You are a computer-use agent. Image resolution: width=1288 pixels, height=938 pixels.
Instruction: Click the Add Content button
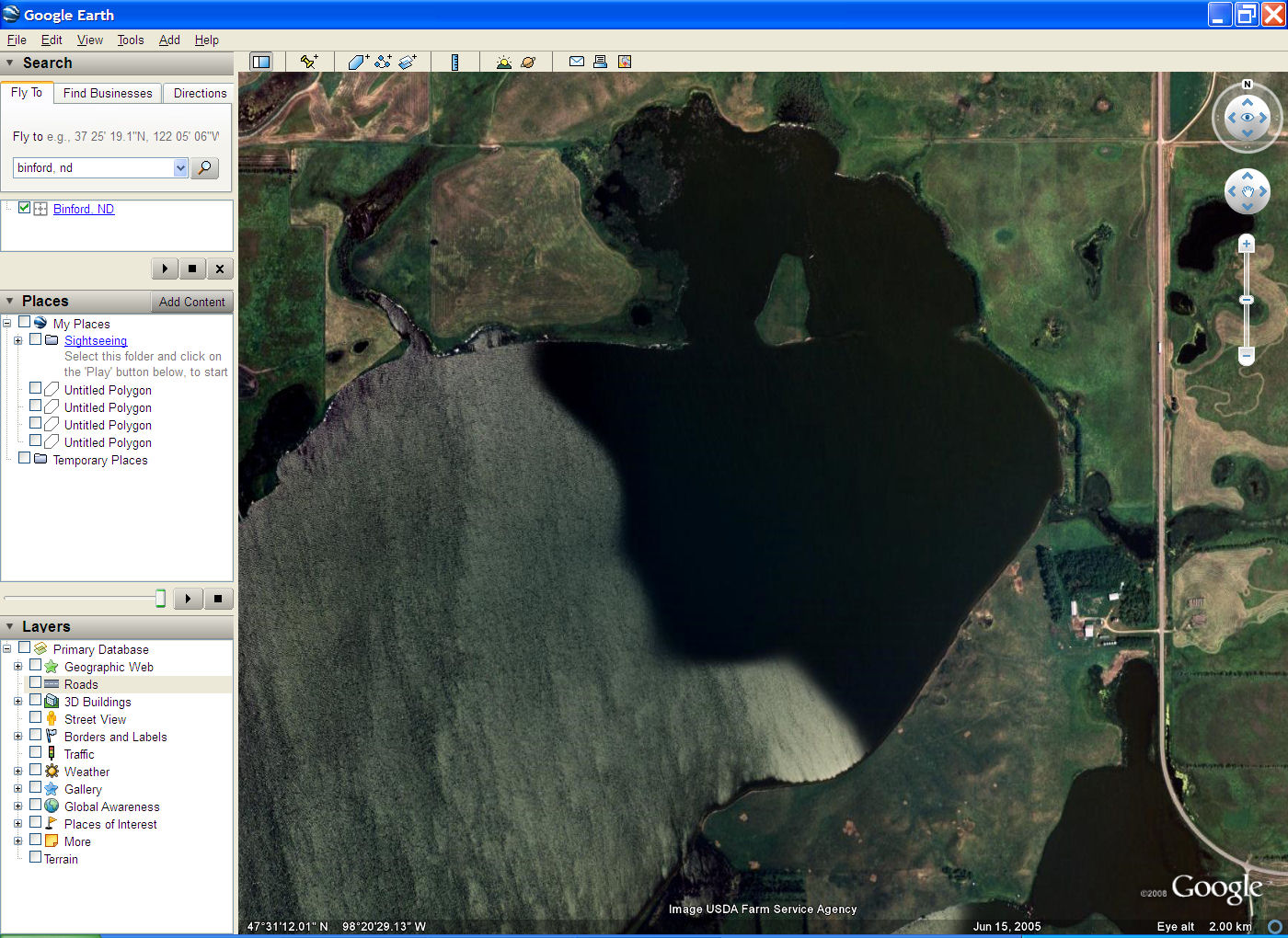[191, 302]
